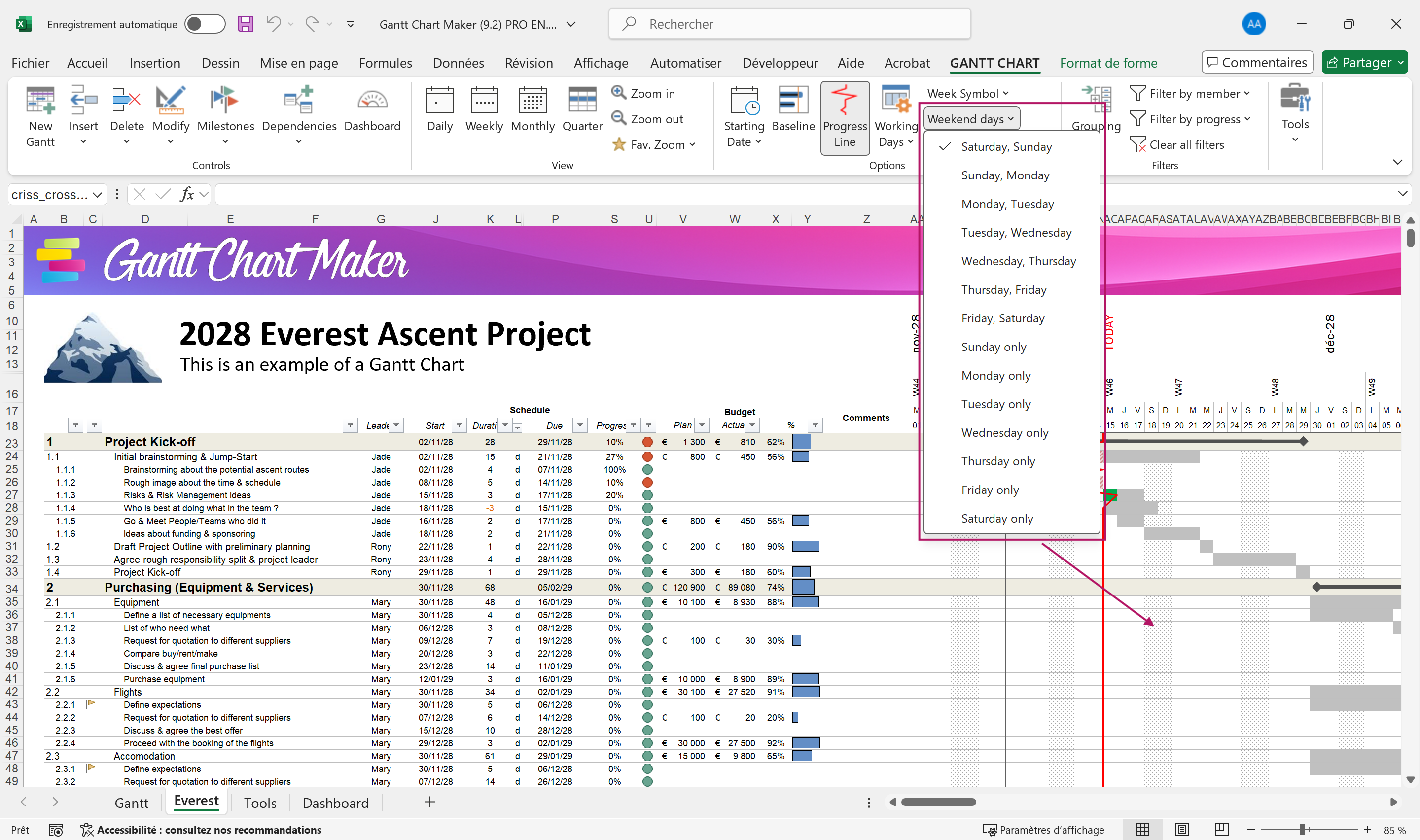Select Friday, Saturday weekend option

[1002, 318]
